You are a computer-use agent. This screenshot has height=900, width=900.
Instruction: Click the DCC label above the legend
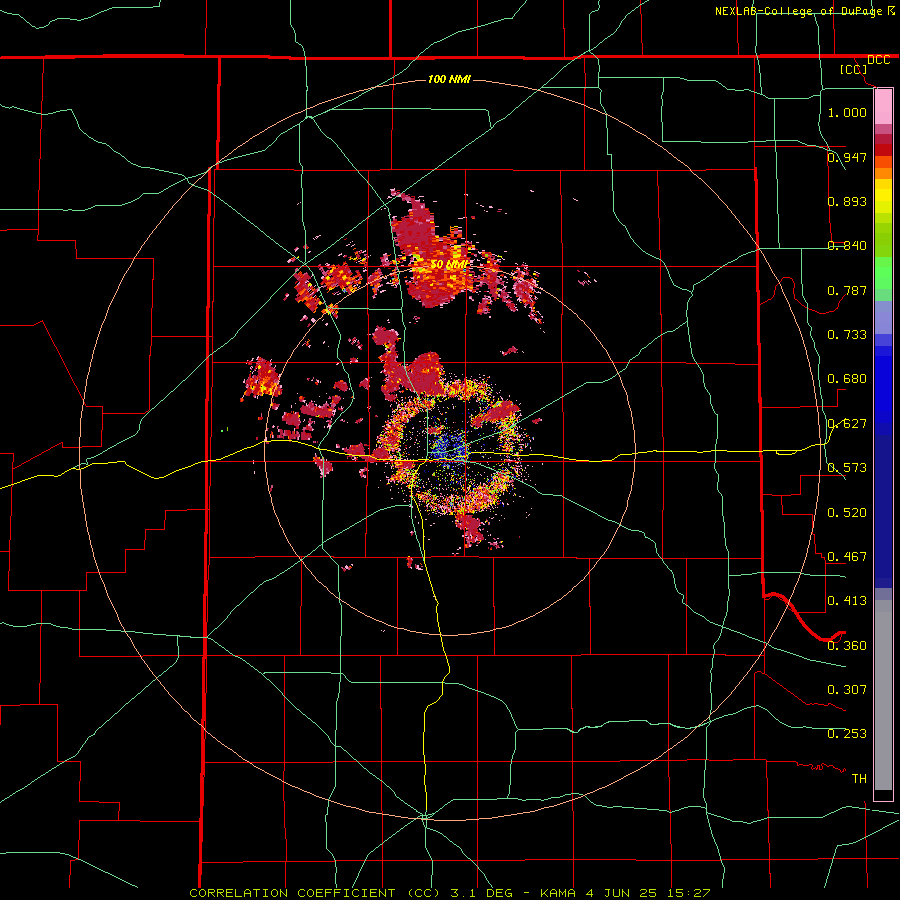pyautogui.click(x=878, y=60)
